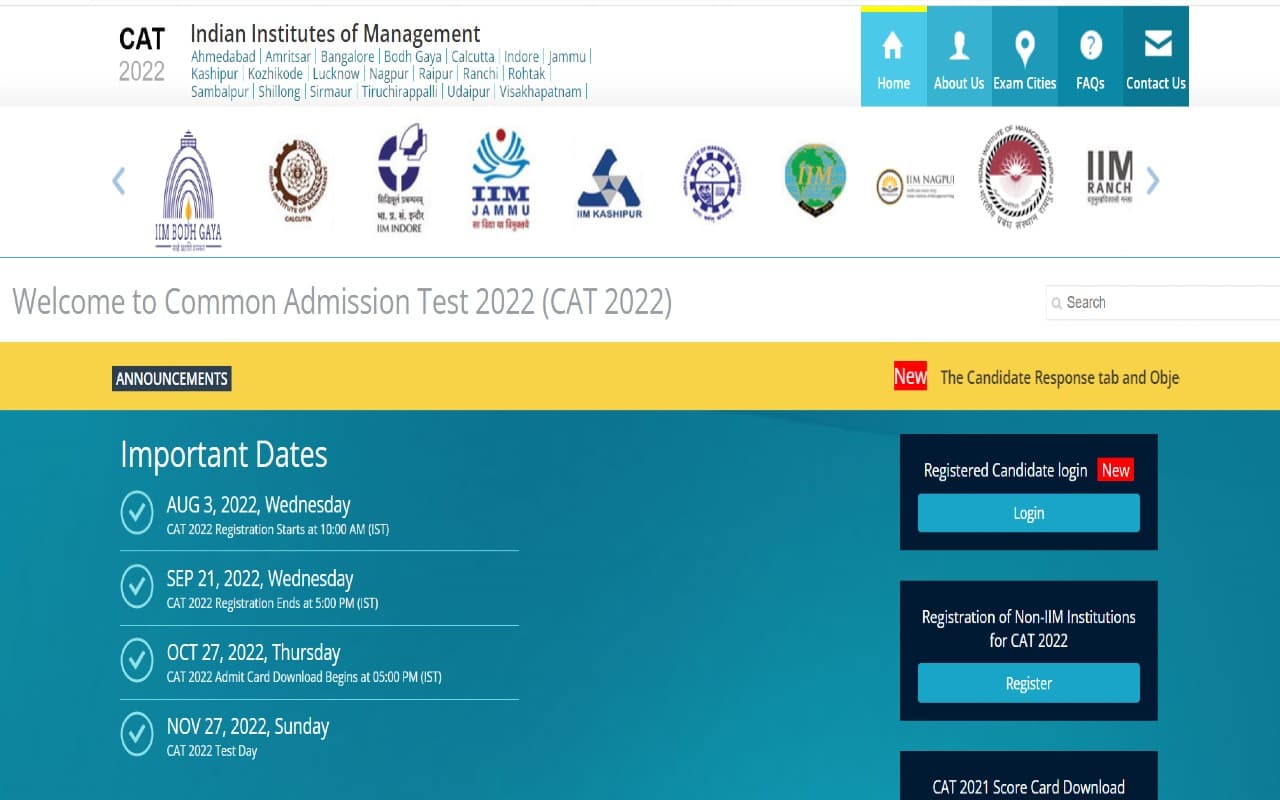Viewport: 1280px width, 800px height.
Task: Click the left carousel arrow
Action: coord(119,181)
